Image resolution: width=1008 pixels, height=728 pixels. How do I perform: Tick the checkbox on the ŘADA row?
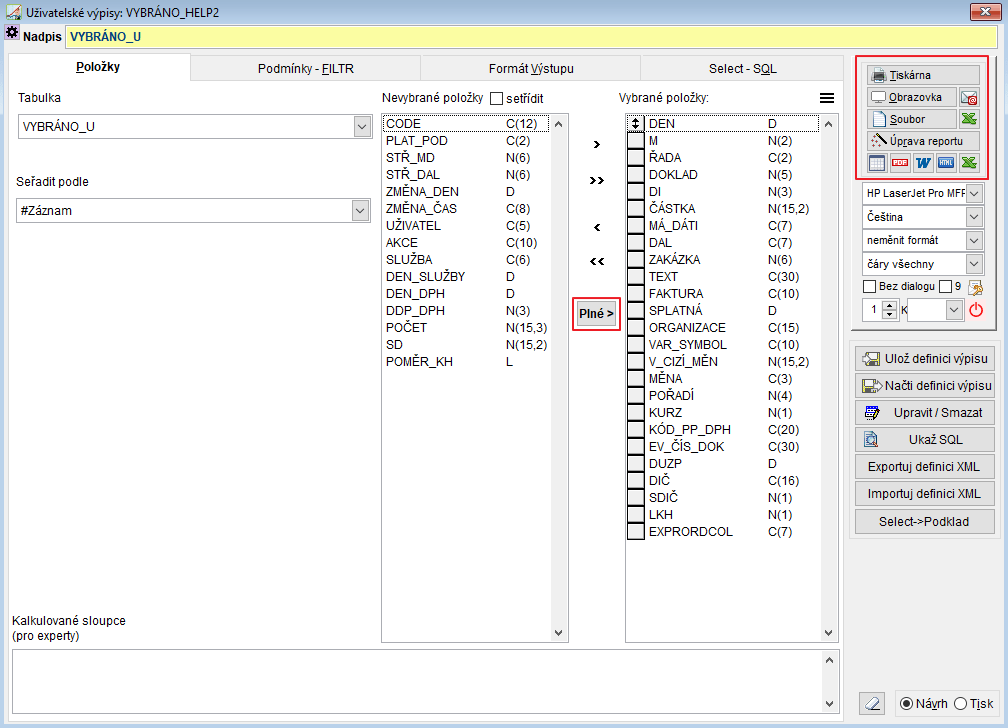(635, 158)
